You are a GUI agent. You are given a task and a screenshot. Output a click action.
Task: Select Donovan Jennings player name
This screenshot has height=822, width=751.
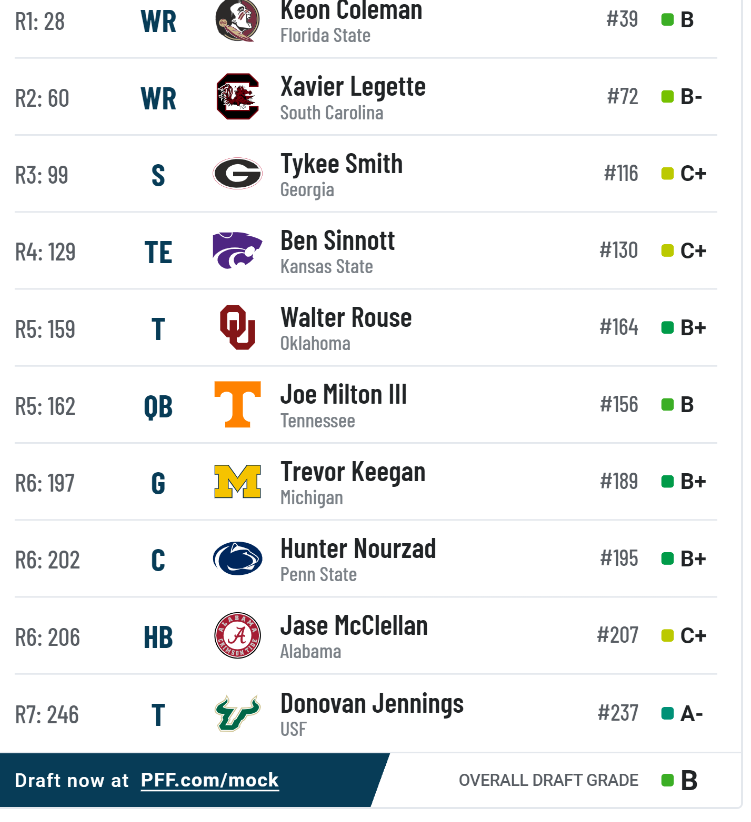372,704
